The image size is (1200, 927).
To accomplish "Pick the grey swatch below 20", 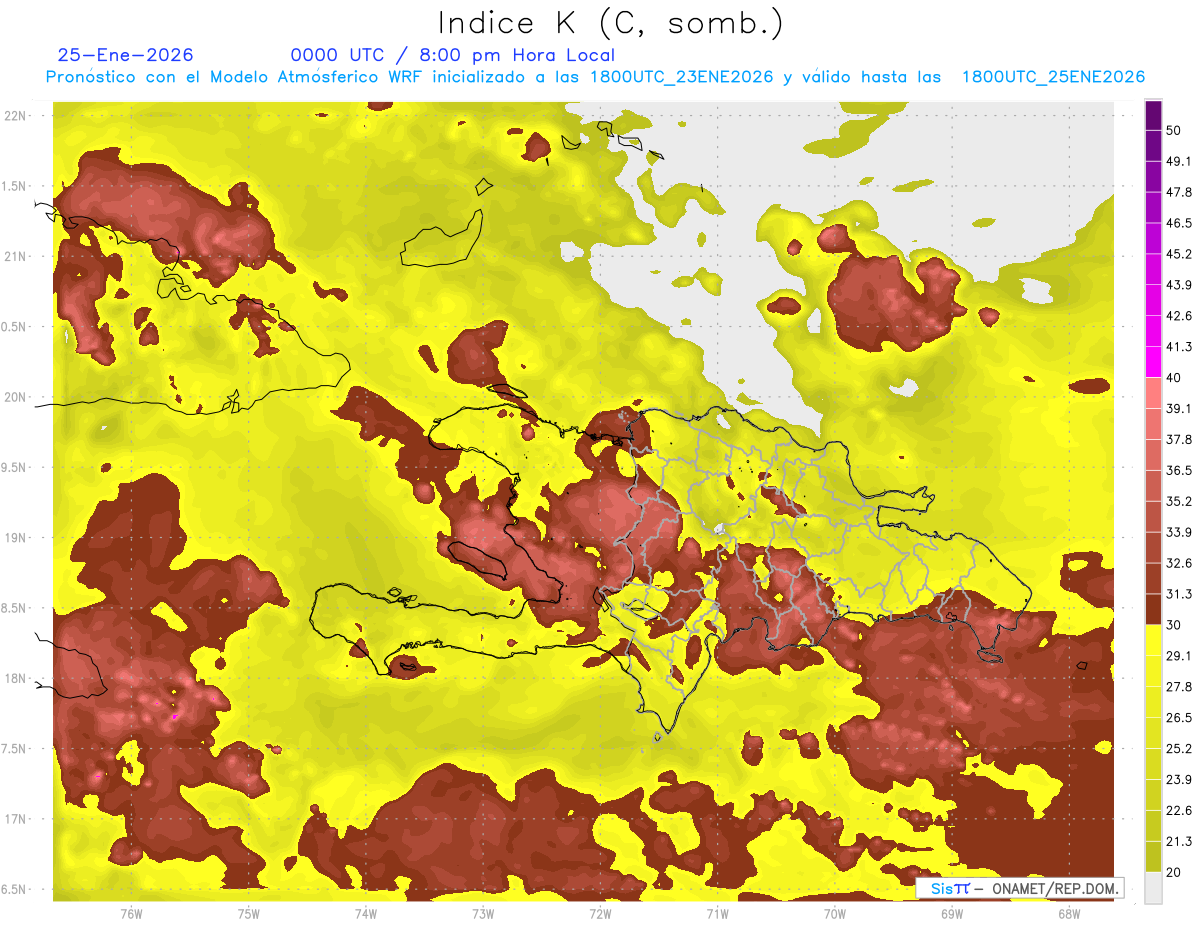I will click(x=1153, y=888).
